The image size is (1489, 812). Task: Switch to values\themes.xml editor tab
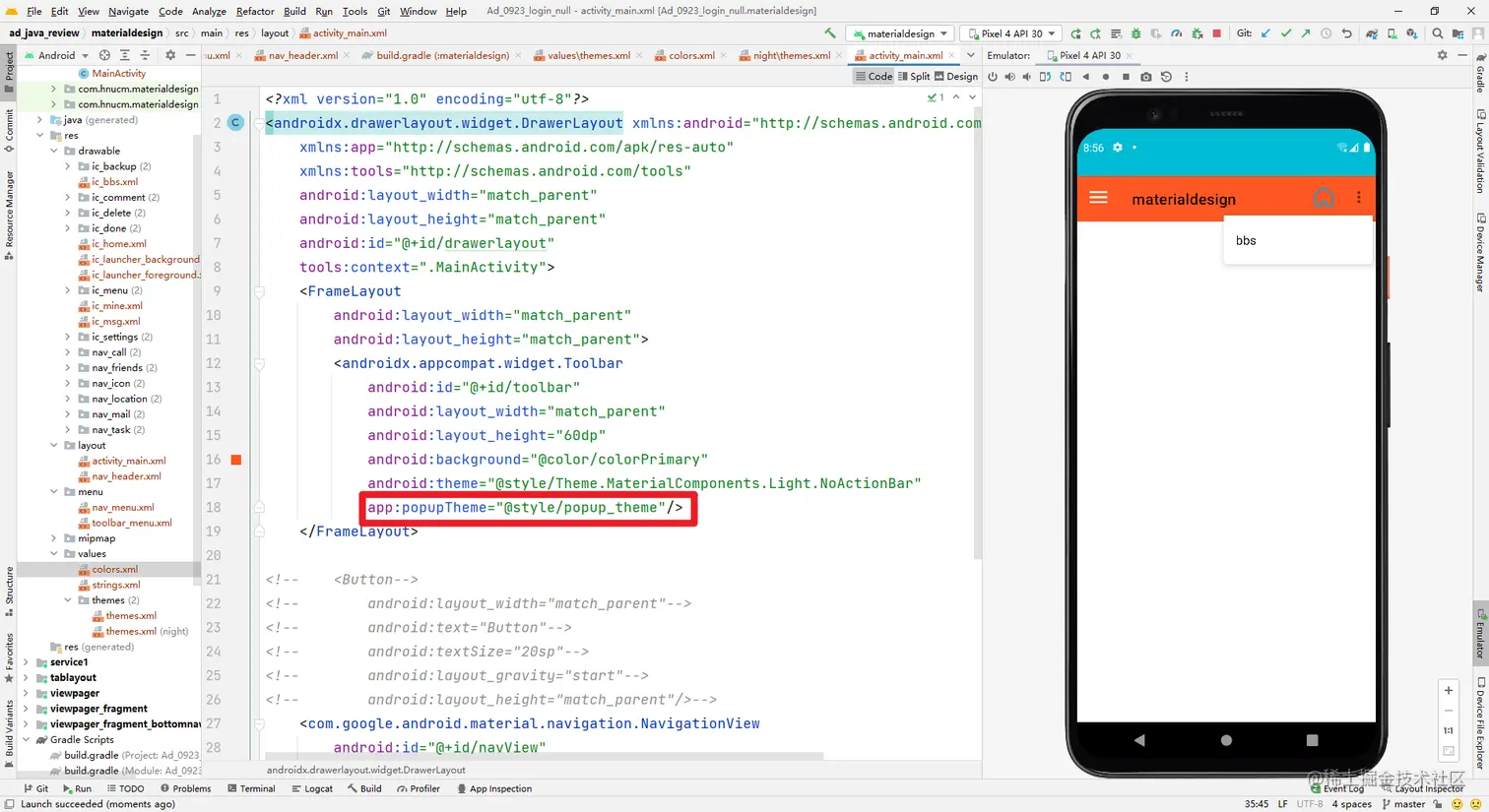[589, 55]
